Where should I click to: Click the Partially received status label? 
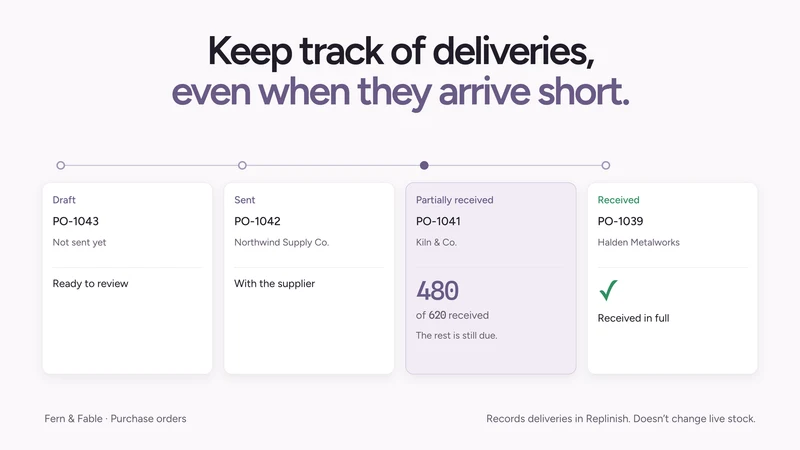[x=455, y=200]
